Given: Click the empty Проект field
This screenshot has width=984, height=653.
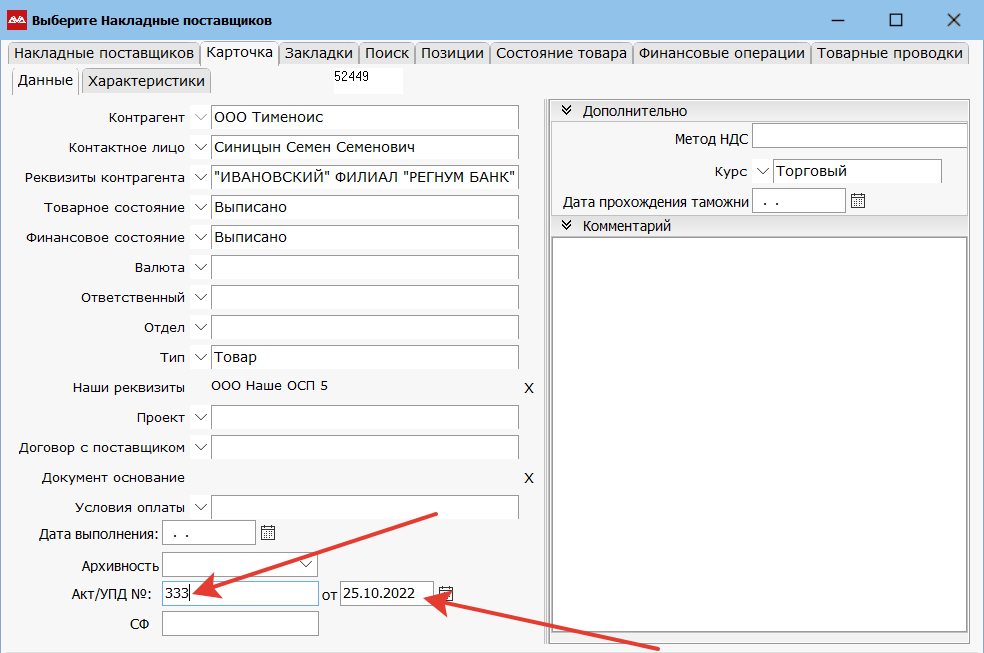Looking at the screenshot, I should (365, 417).
